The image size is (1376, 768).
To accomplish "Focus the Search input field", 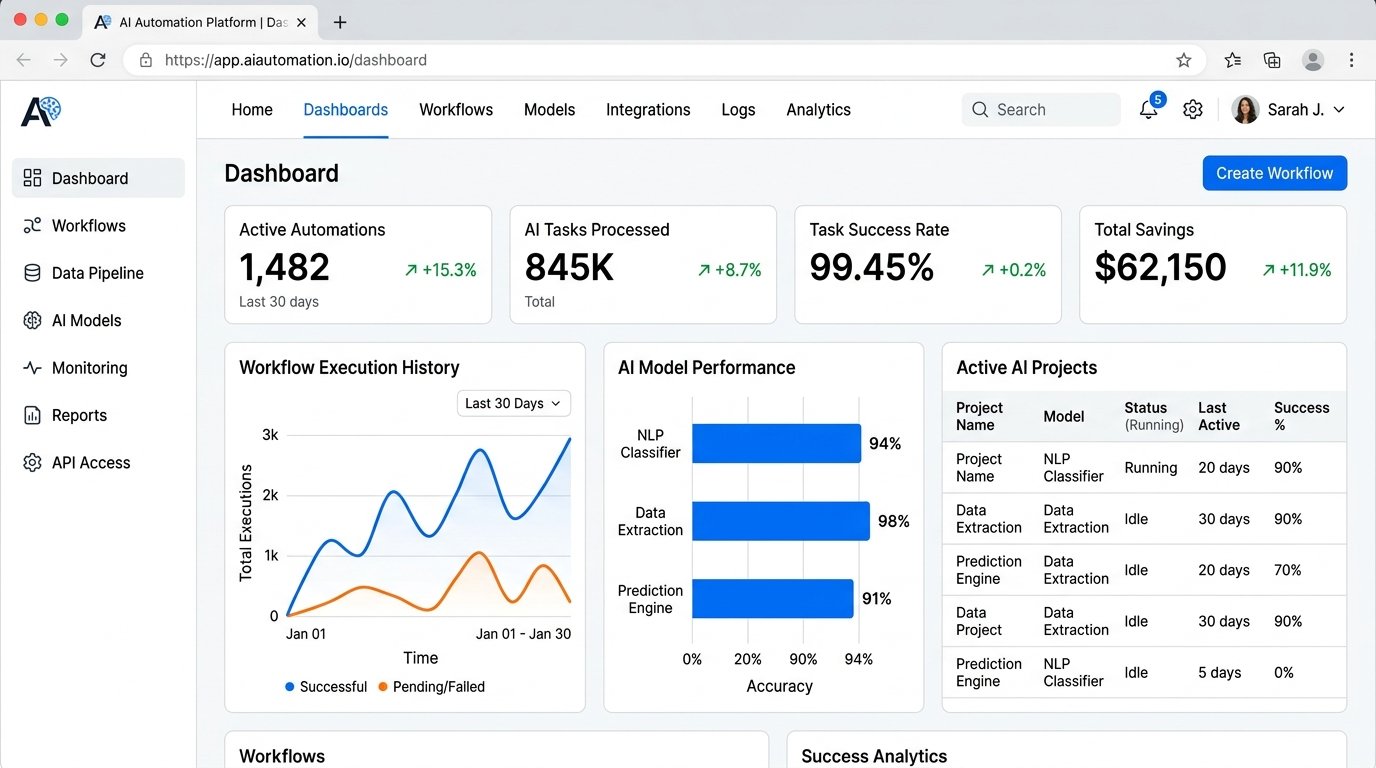I will [x=1041, y=110].
